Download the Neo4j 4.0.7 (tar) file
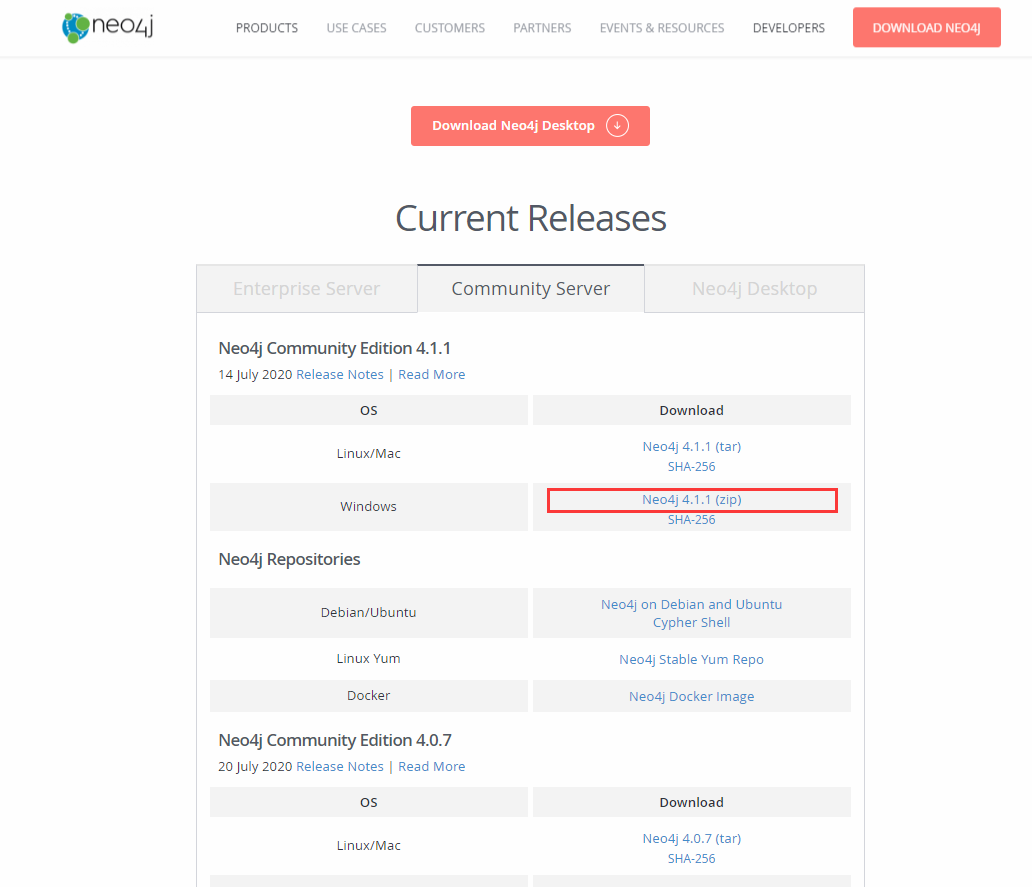This screenshot has width=1032, height=887. pos(692,839)
